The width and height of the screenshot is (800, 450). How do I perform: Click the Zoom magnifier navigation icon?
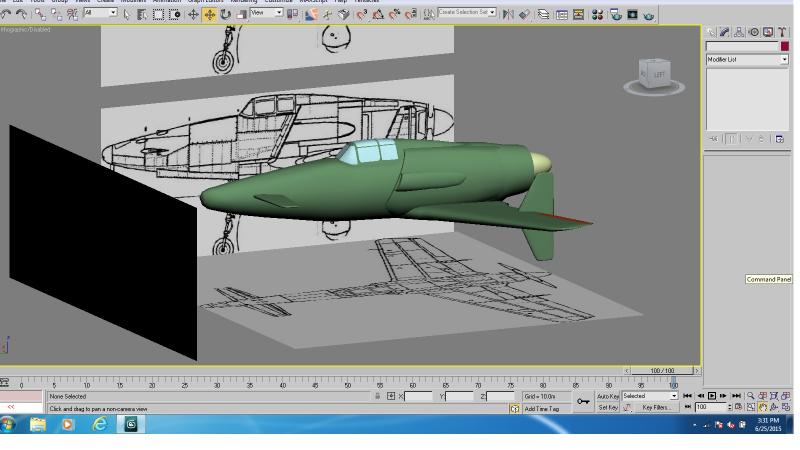tap(751, 396)
